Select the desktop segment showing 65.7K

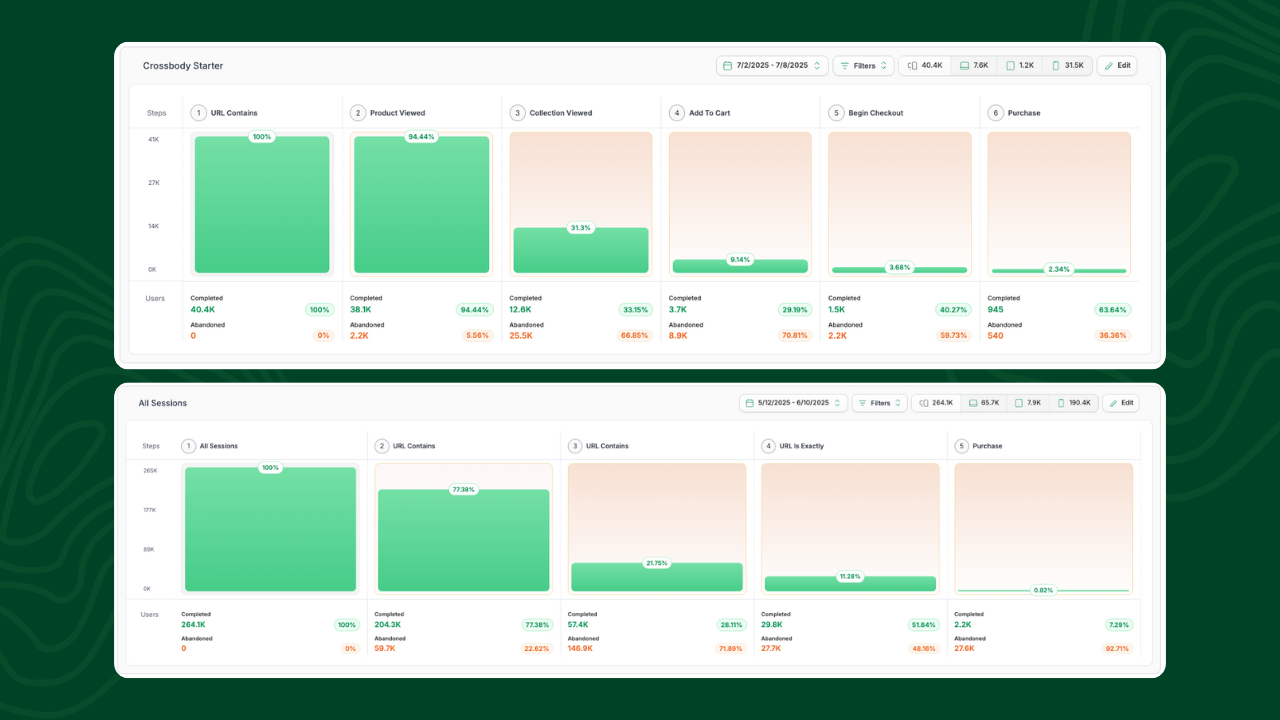tap(983, 403)
